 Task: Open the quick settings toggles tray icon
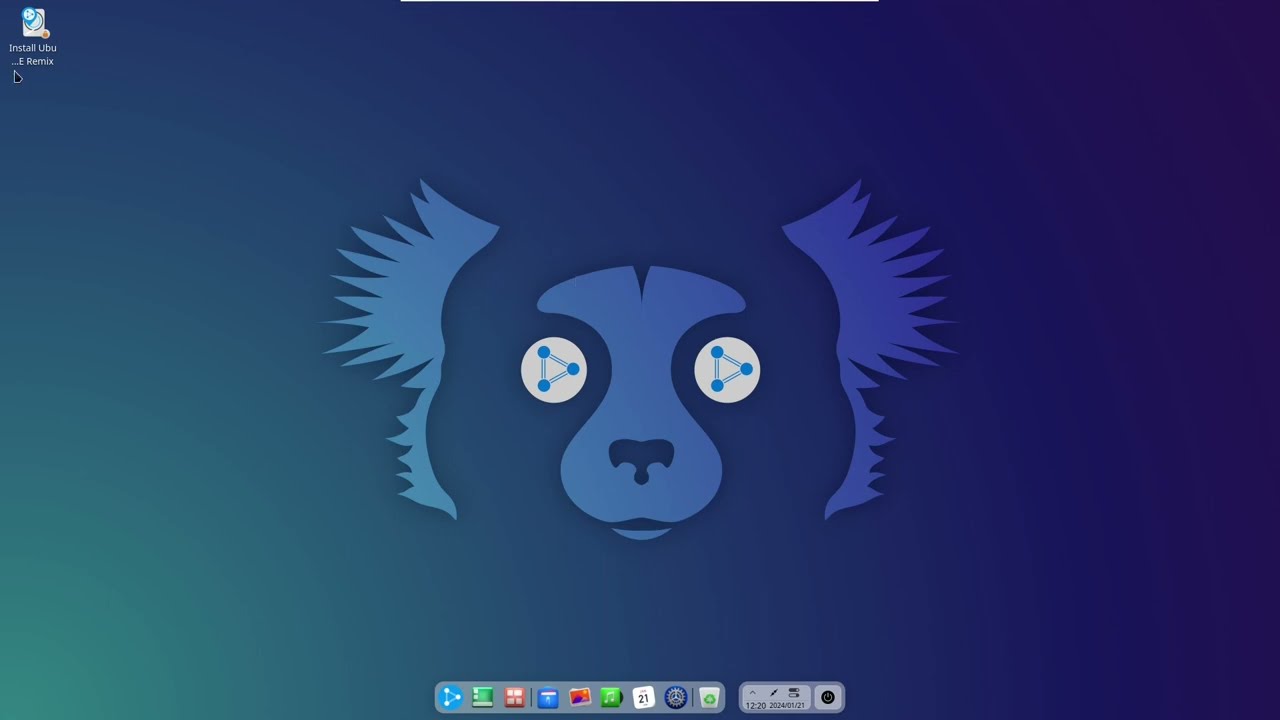tap(794, 693)
